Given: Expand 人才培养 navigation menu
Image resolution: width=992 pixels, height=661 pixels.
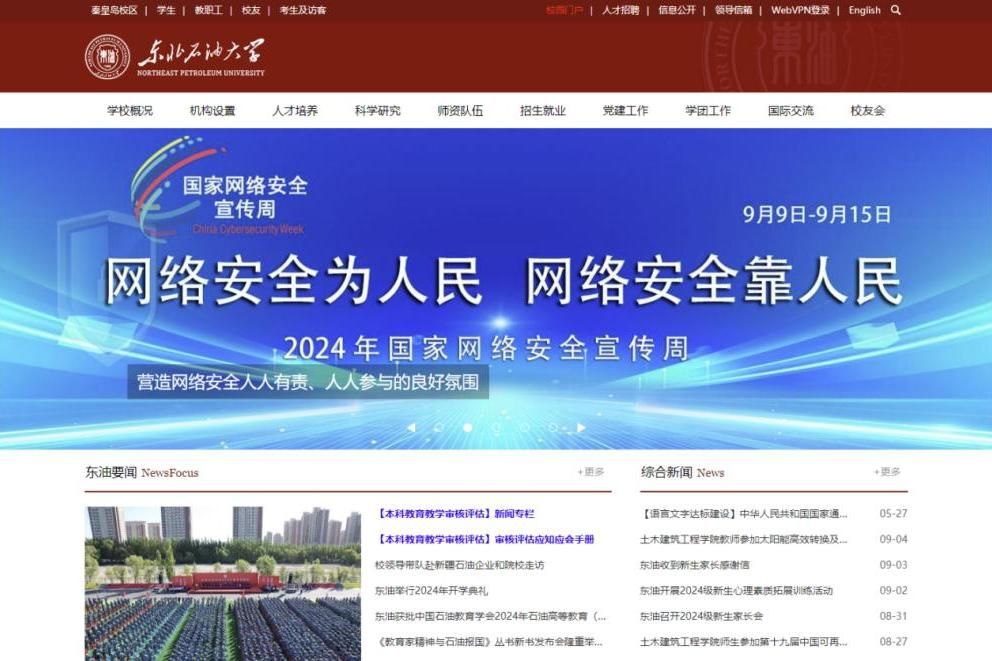Looking at the screenshot, I should (295, 111).
